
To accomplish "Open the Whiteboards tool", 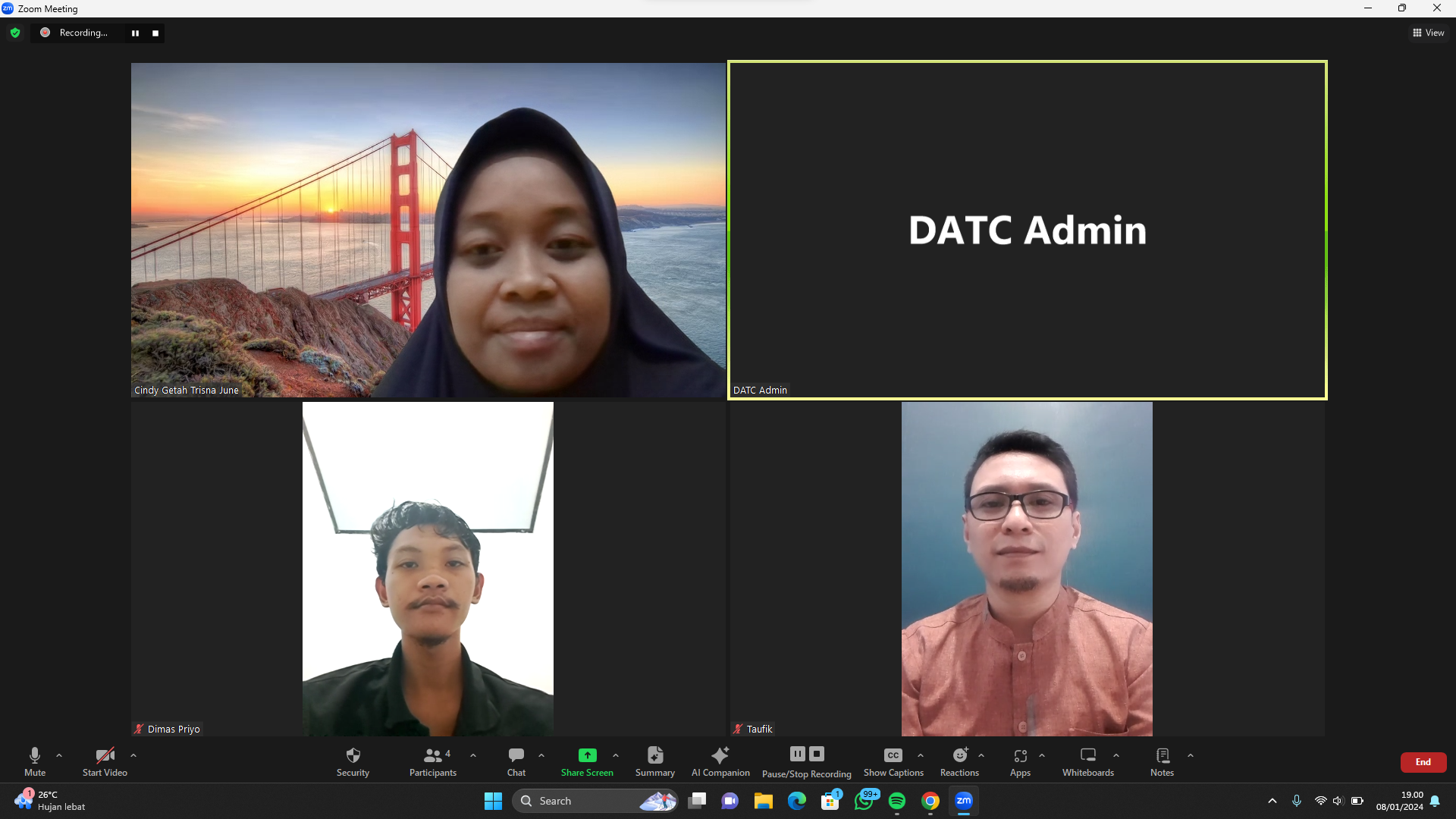I will pyautogui.click(x=1087, y=761).
